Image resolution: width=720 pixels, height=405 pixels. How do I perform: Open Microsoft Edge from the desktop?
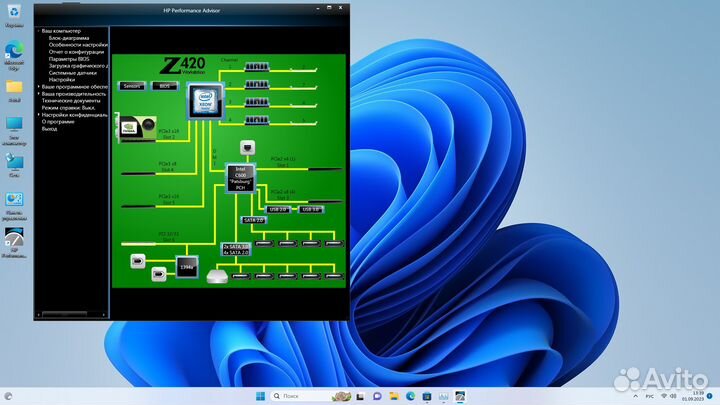click(14, 49)
